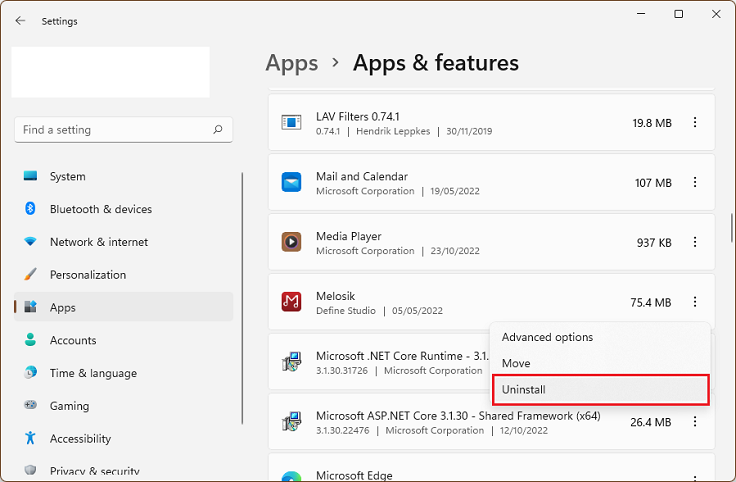Click the .NET Core Runtime app icon

[291, 362]
